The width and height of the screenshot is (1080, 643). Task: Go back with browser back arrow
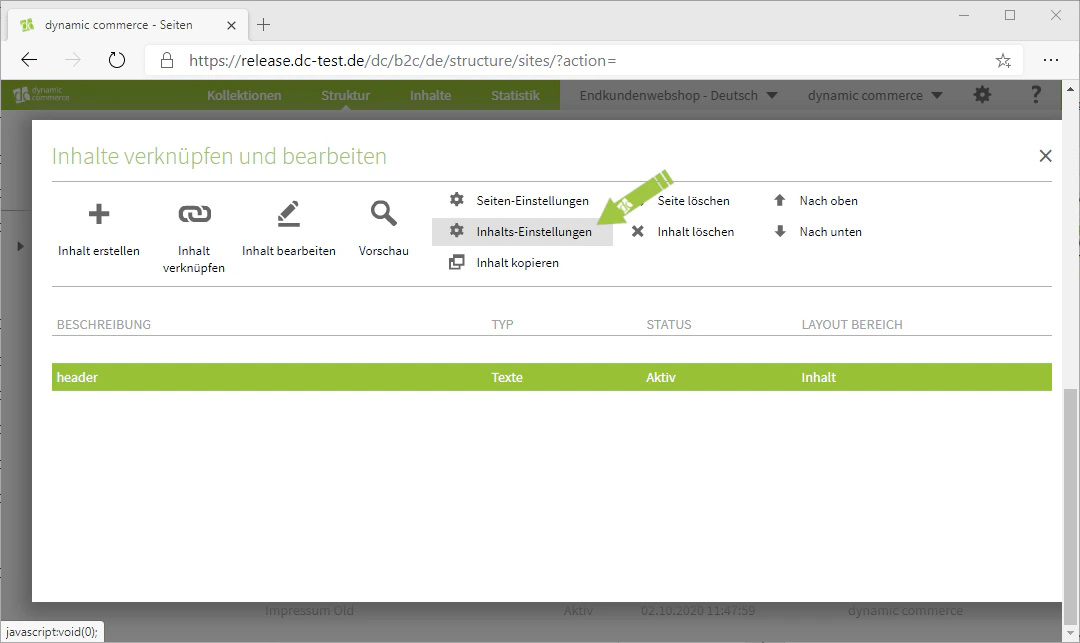point(29,60)
